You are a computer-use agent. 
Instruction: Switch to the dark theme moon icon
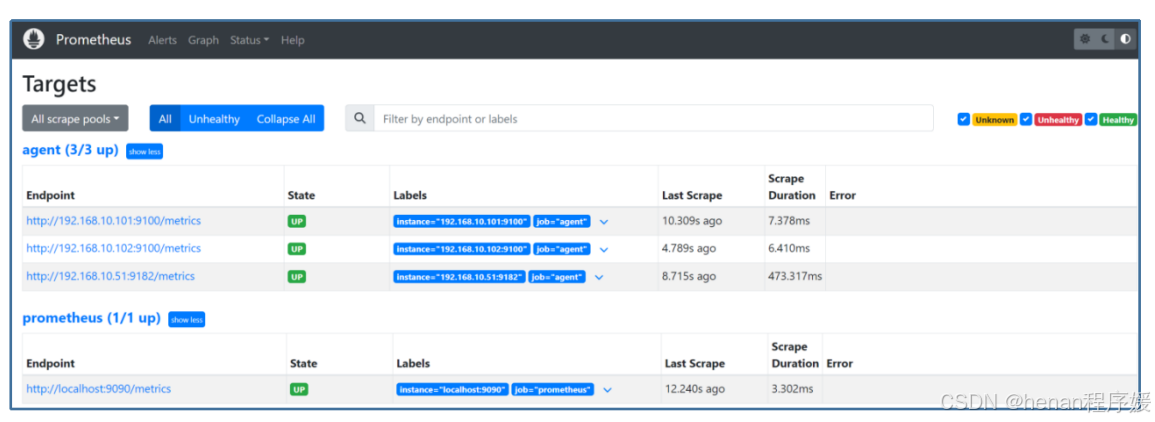(1105, 39)
